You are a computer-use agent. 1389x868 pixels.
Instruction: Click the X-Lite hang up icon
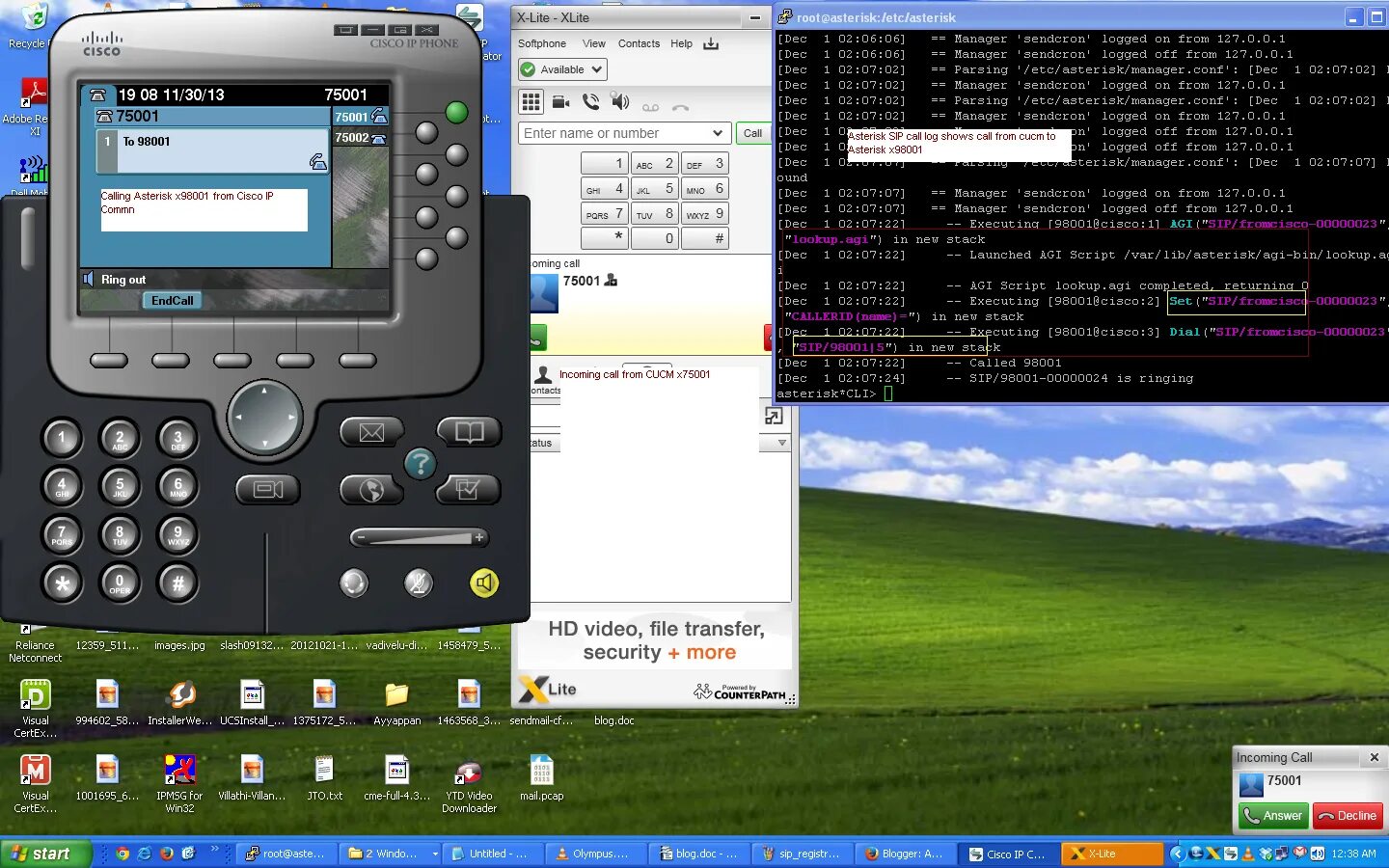pyautogui.click(x=681, y=107)
